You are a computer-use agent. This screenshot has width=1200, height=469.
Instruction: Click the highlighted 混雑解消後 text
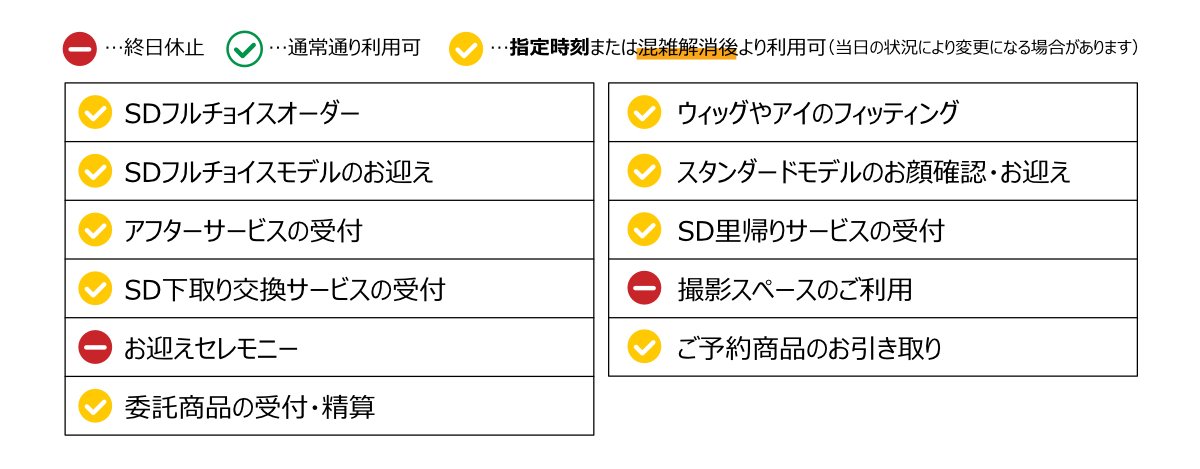click(686, 47)
